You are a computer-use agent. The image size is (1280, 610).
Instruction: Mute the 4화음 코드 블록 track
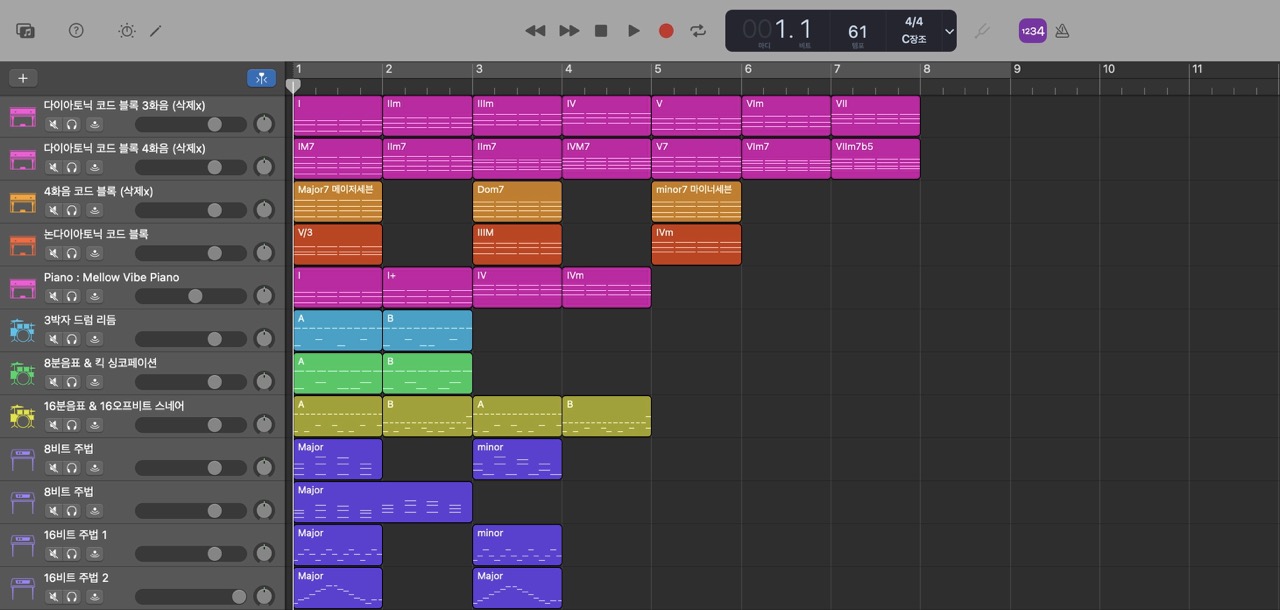[53, 211]
